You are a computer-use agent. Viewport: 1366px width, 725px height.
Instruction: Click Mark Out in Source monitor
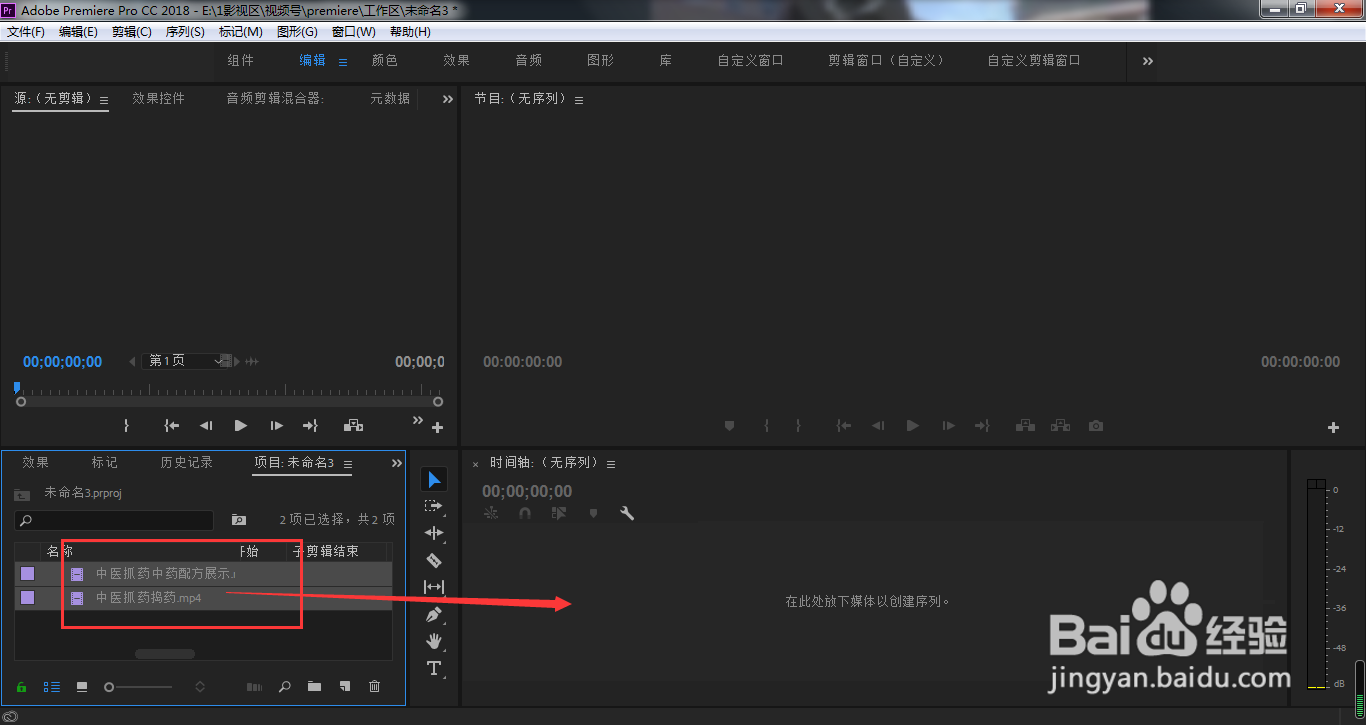pos(126,425)
